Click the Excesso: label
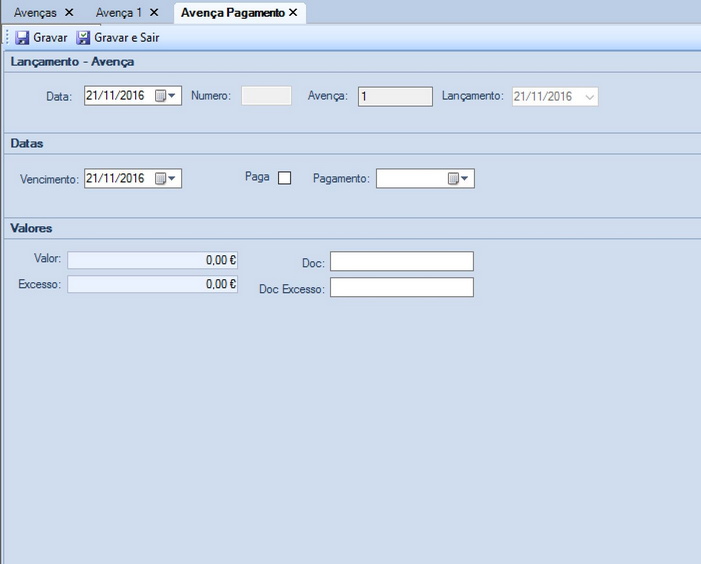Viewport: 701px width, 564px height. [39, 284]
